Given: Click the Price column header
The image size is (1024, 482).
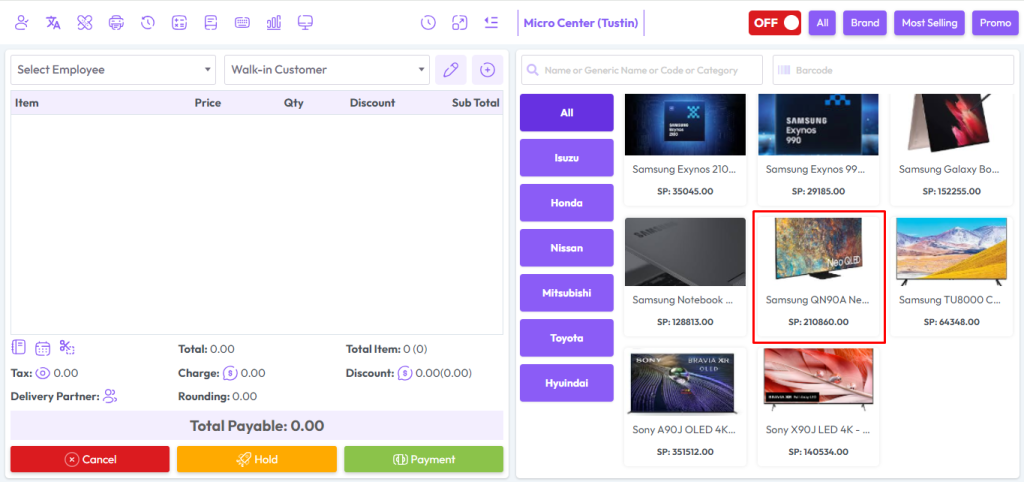Looking at the screenshot, I should pyautogui.click(x=208, y=103).
